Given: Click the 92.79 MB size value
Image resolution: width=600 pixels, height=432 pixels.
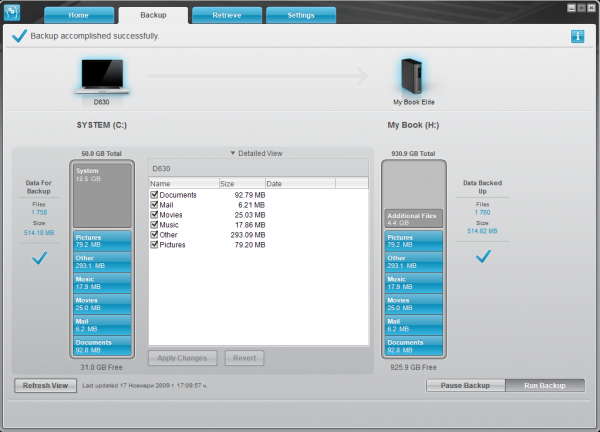Looking at the screenshot, I should click(250, 195).
